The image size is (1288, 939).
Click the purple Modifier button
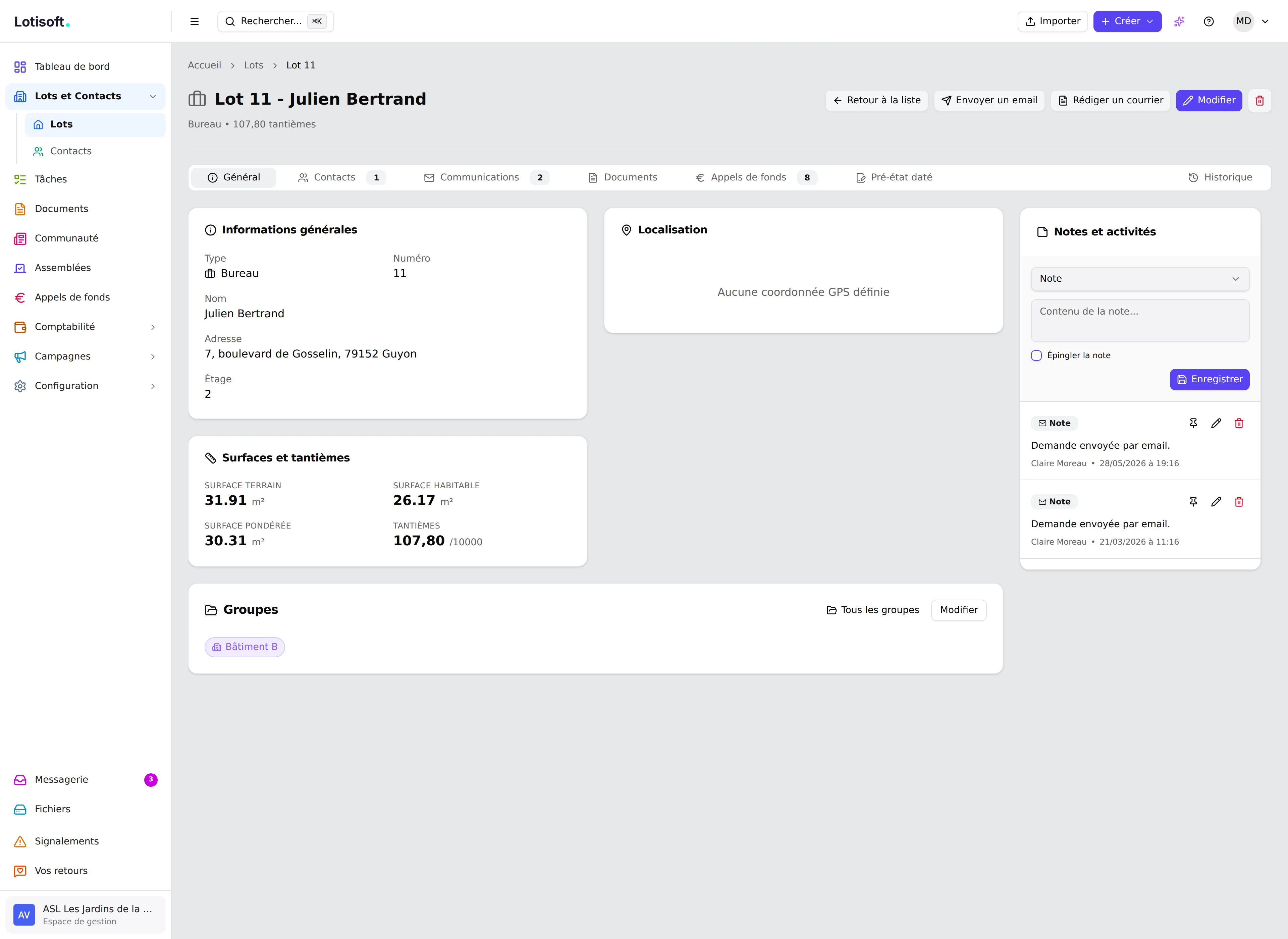pos(1209,101)
